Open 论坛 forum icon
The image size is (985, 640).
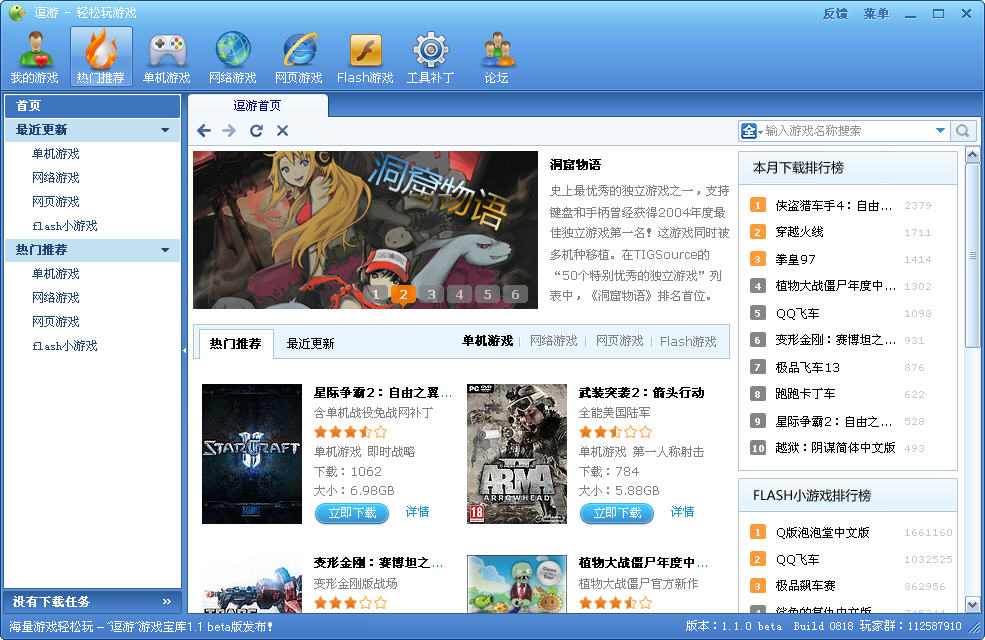[x=497, y=57]
